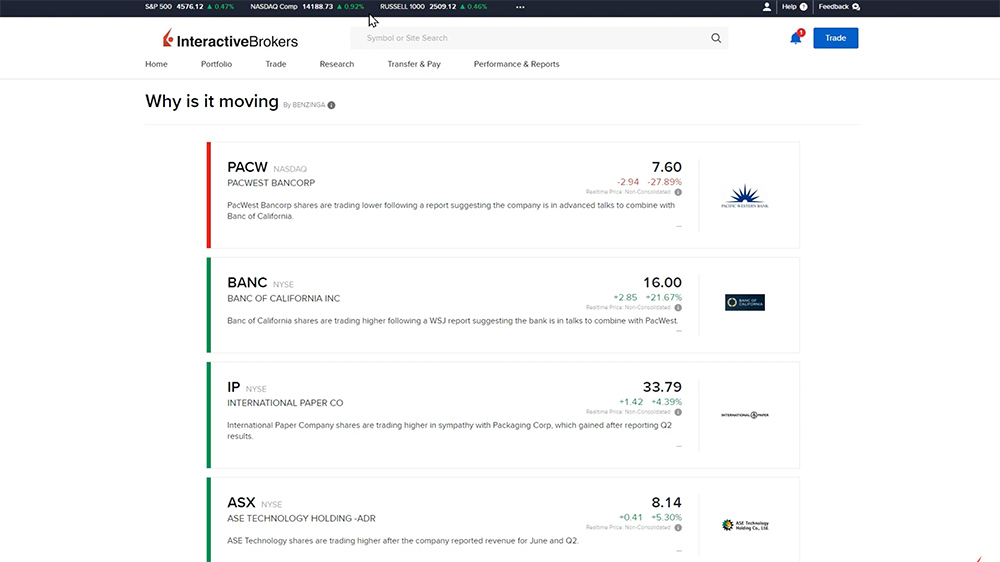Open the ASX ticker symbol
The image size is (1000, 562).
(241, 503)
